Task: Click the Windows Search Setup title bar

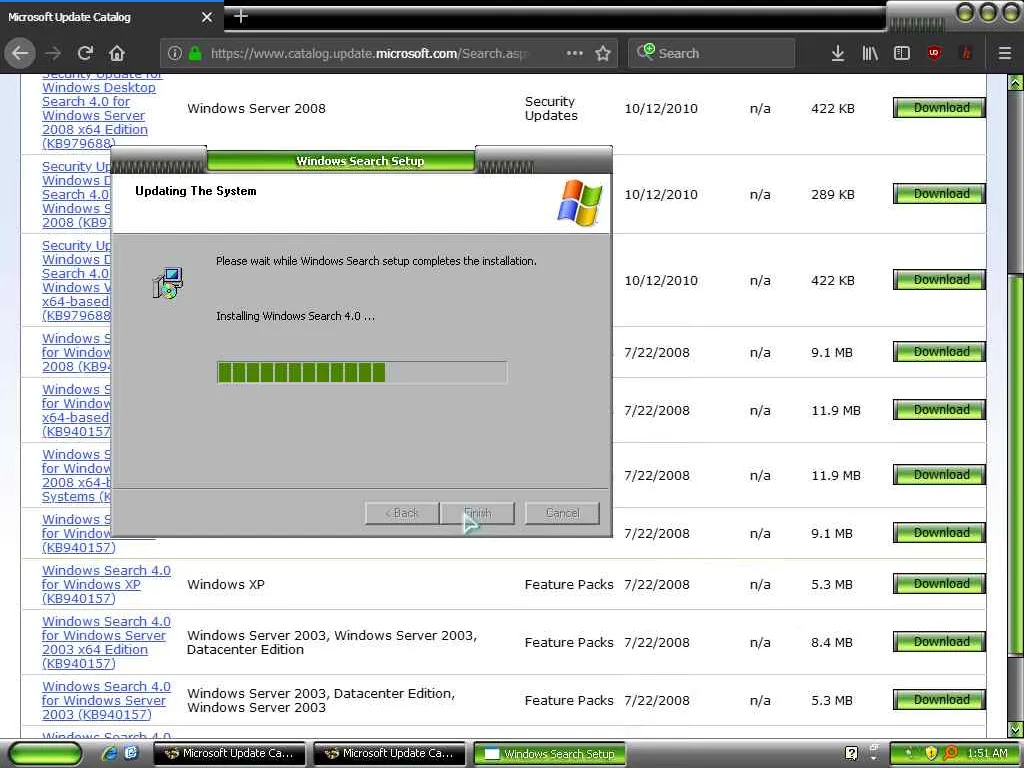Action: pos(360,161)
